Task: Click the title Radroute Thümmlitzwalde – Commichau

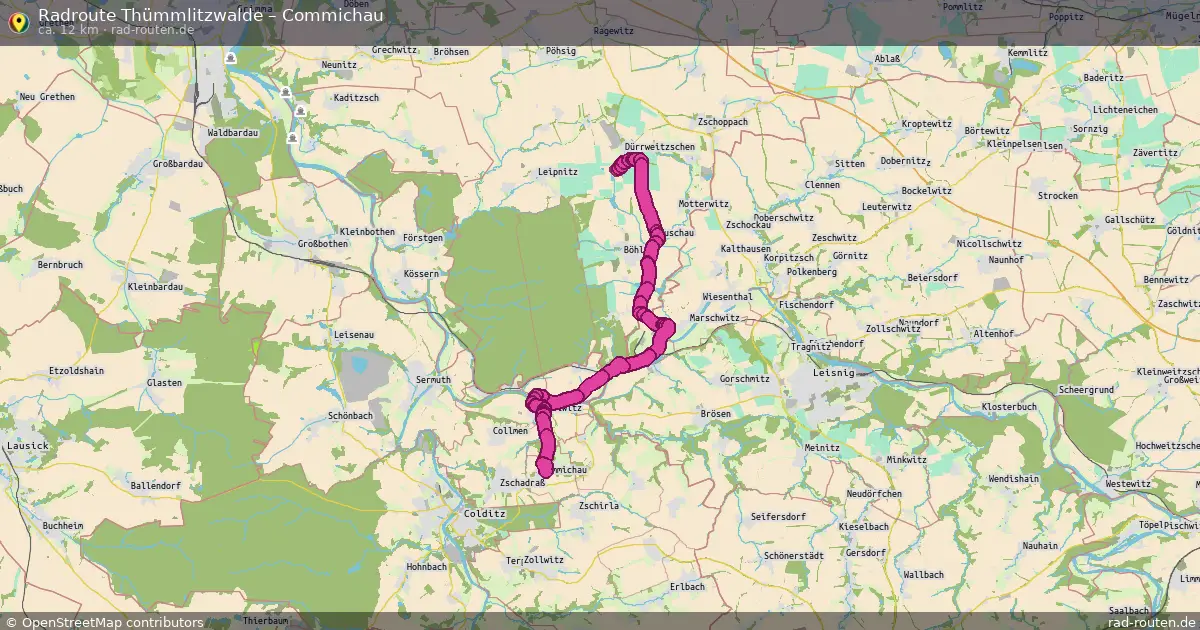Action: (x=210, y=14)
